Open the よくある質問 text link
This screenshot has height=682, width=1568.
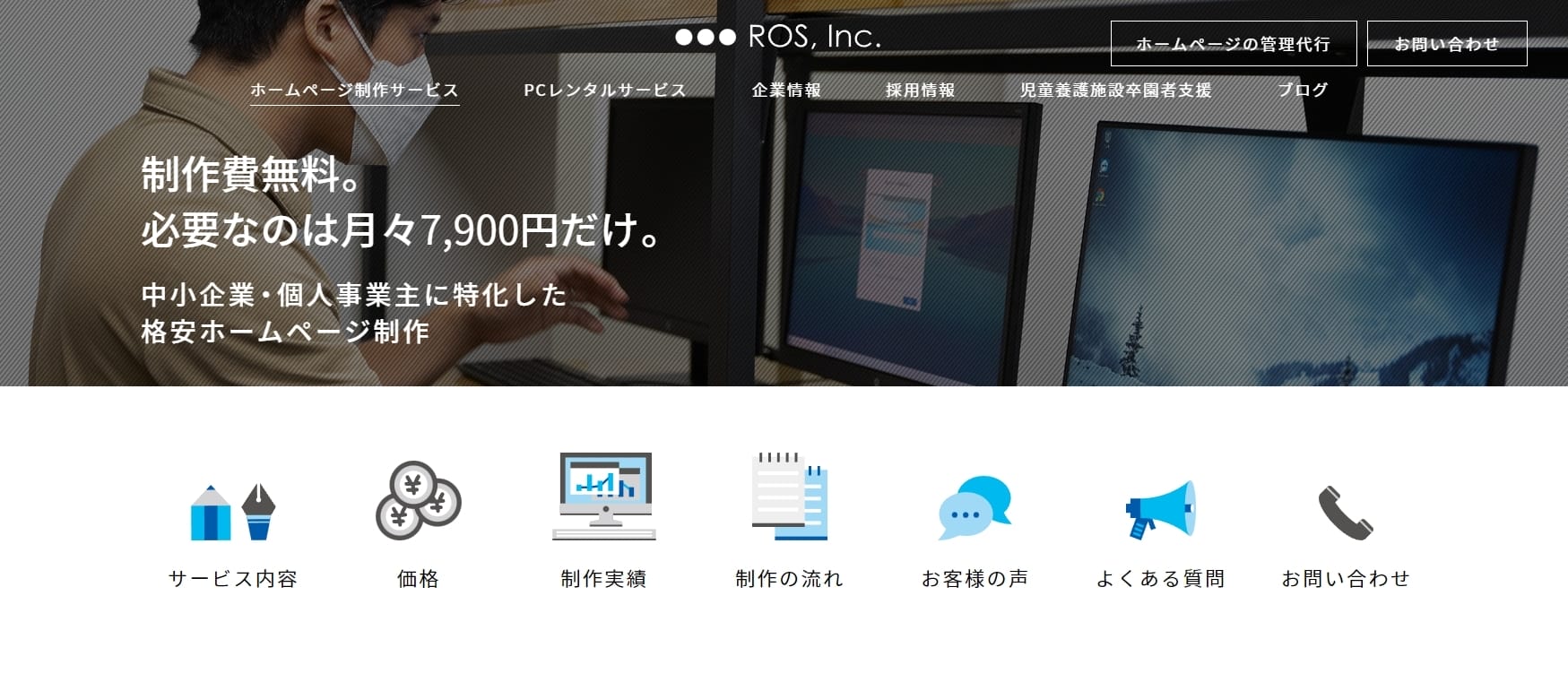(x=1160, y=579)
